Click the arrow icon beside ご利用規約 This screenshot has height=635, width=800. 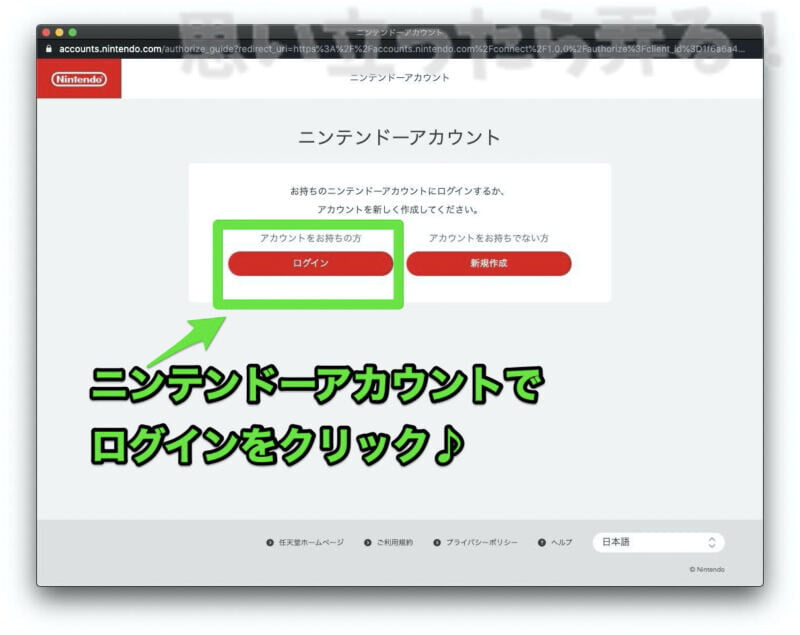(367, 543)
